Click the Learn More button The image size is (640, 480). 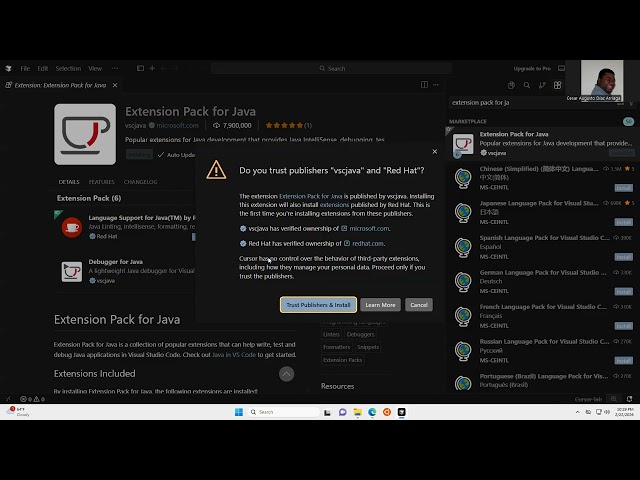[x=380, y=305]
